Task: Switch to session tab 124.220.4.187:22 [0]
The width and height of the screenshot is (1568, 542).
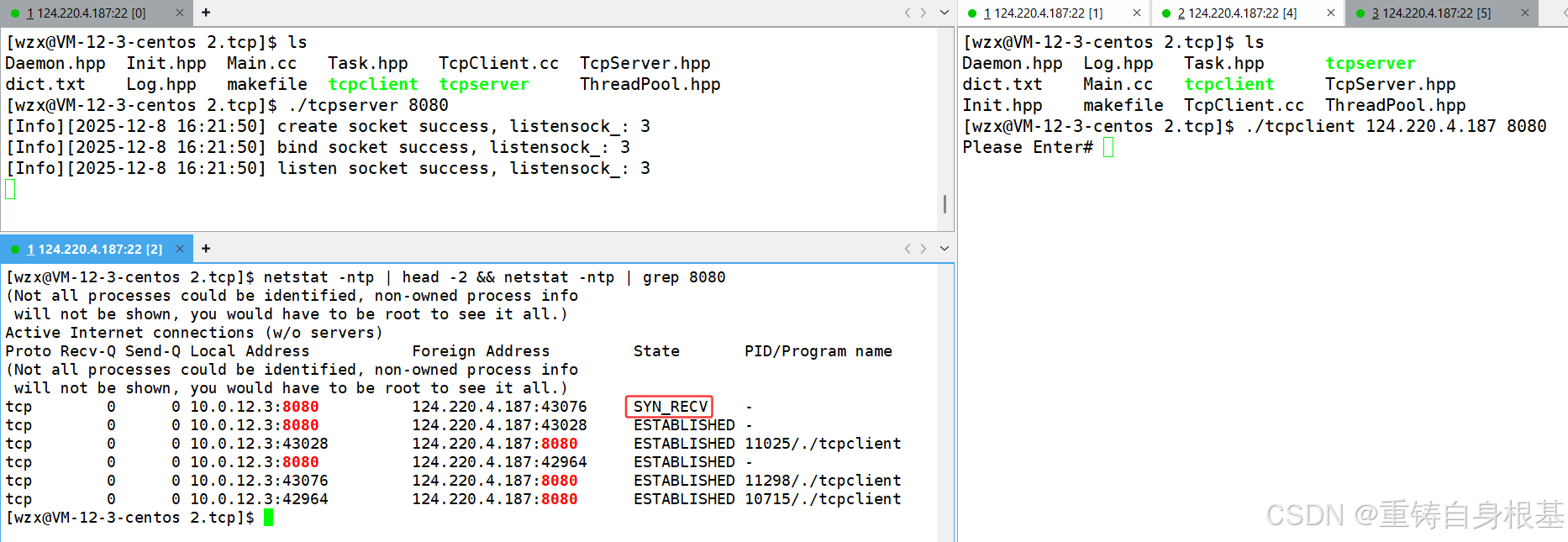Action: [x=96, y=13]
